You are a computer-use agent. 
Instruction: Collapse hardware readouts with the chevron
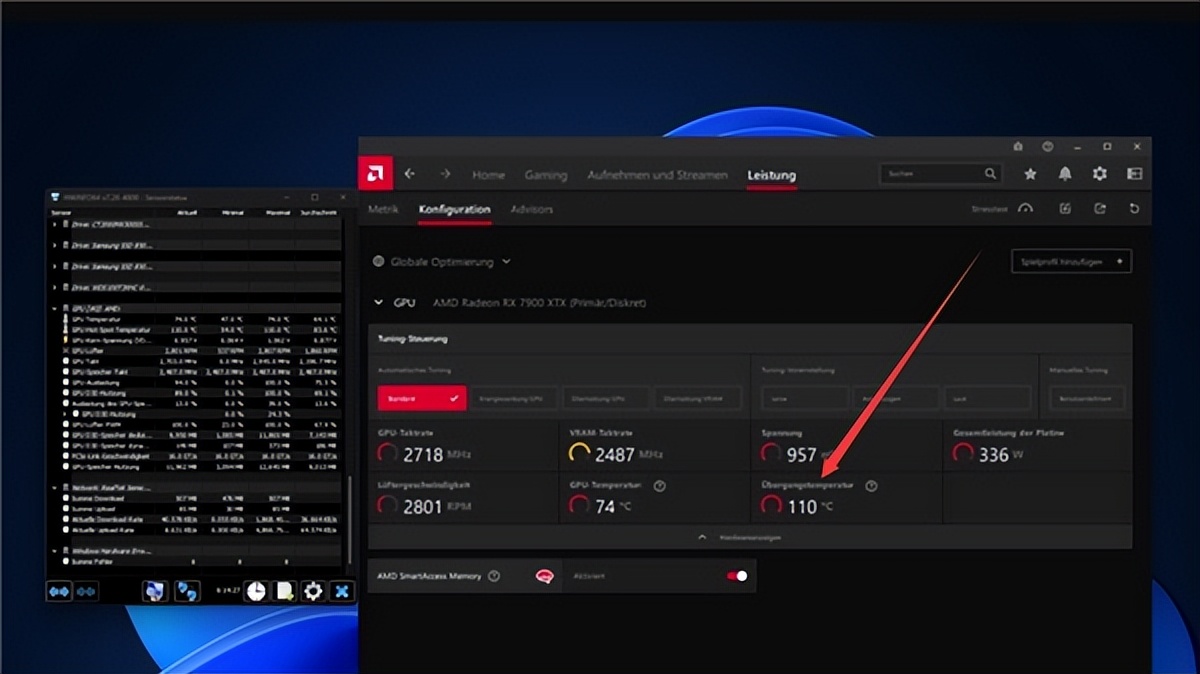[x=702, y=537]
